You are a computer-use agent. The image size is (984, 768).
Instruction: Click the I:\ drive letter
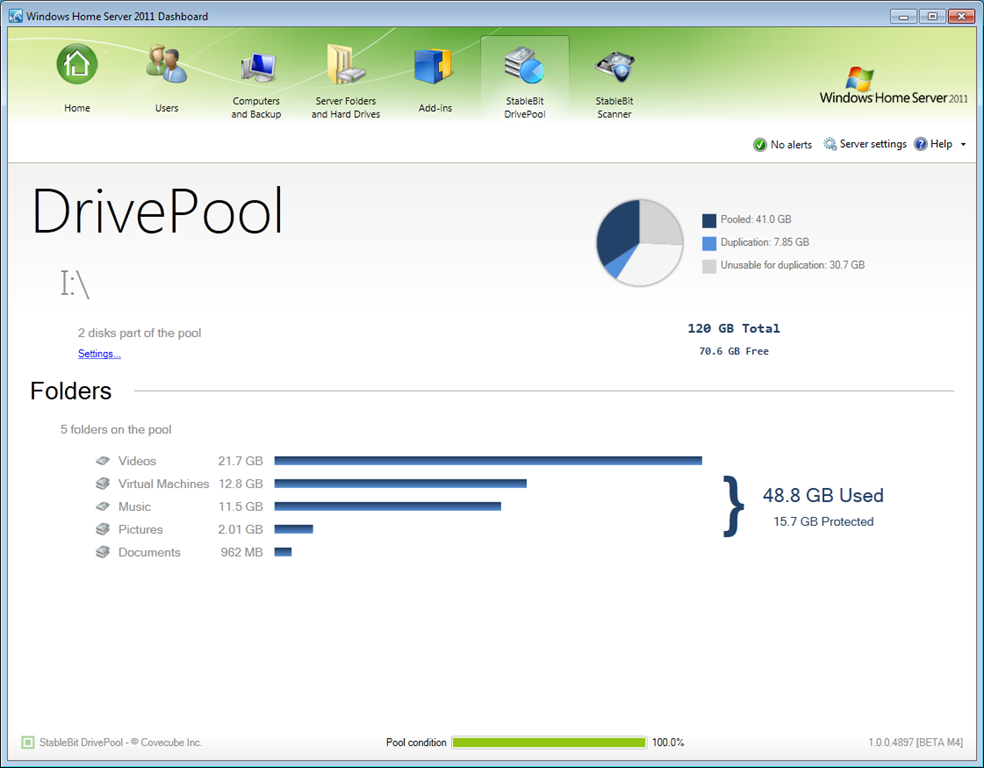[75, 284]
